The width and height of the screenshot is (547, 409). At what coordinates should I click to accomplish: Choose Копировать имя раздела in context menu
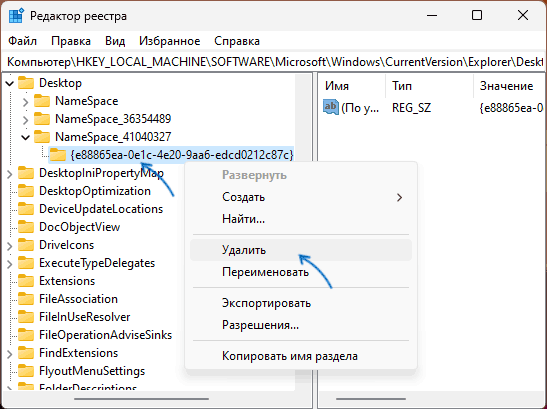click(301, 356)
